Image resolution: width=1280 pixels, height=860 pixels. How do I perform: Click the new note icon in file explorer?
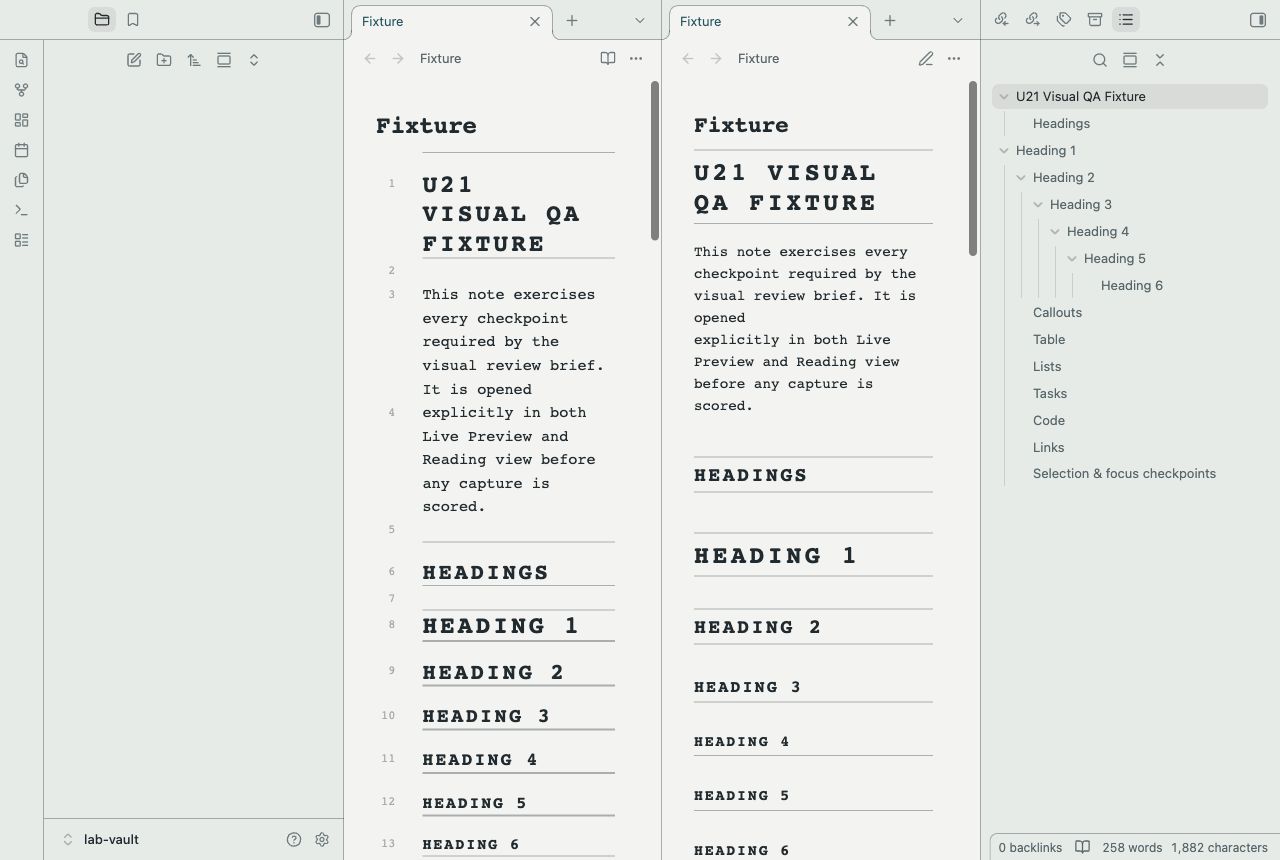[x=134, y=60]
